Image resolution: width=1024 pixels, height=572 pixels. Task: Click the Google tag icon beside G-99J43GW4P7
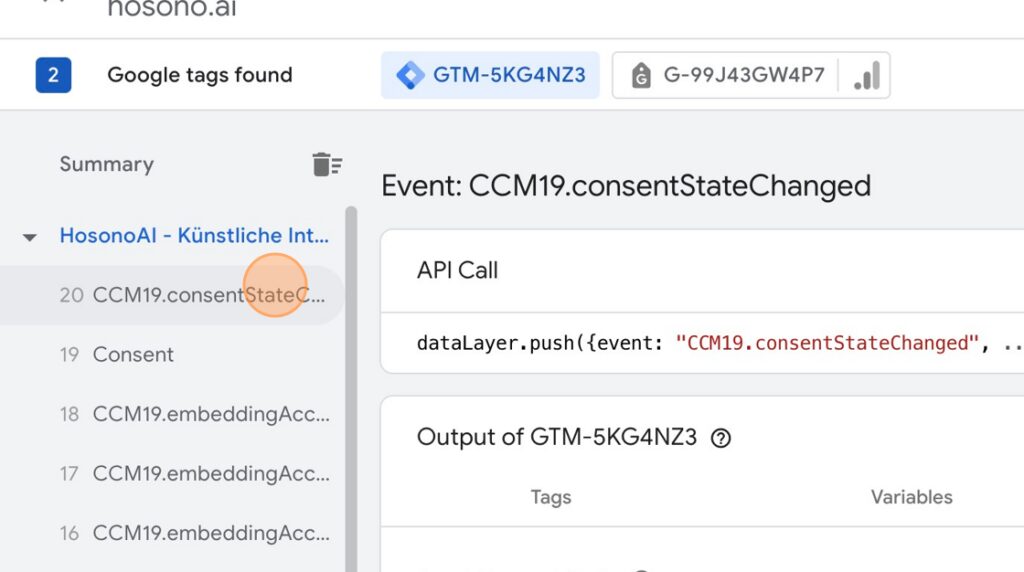(641, 75)
